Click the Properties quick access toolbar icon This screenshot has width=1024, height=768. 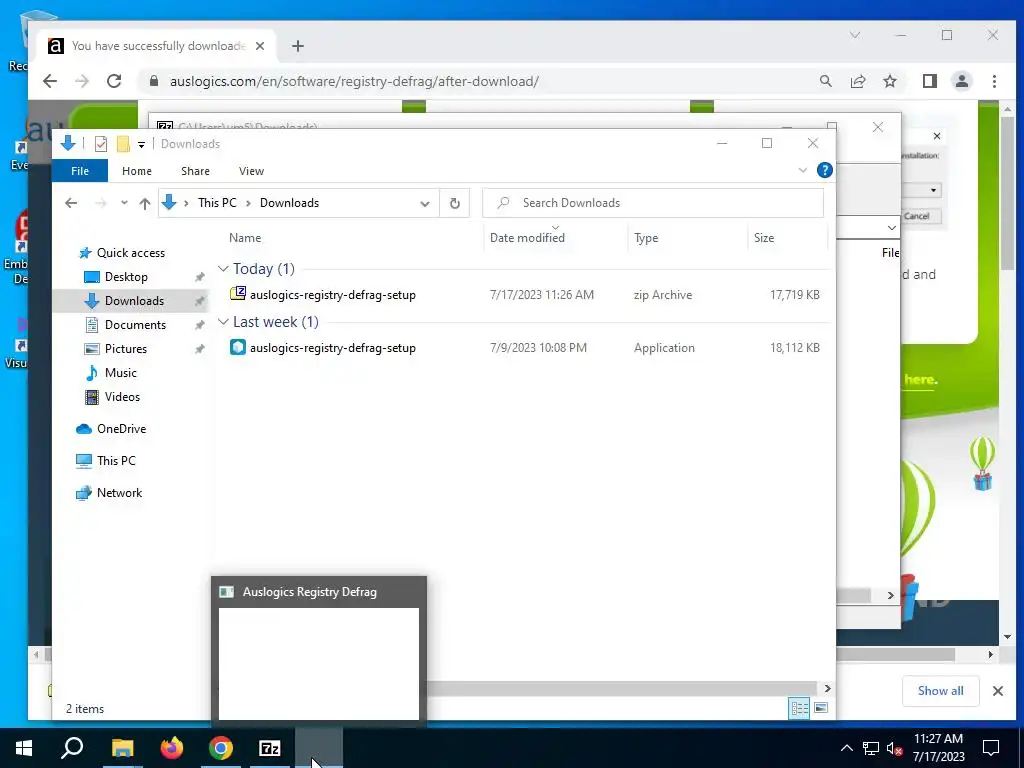click(x=101, y=144)
